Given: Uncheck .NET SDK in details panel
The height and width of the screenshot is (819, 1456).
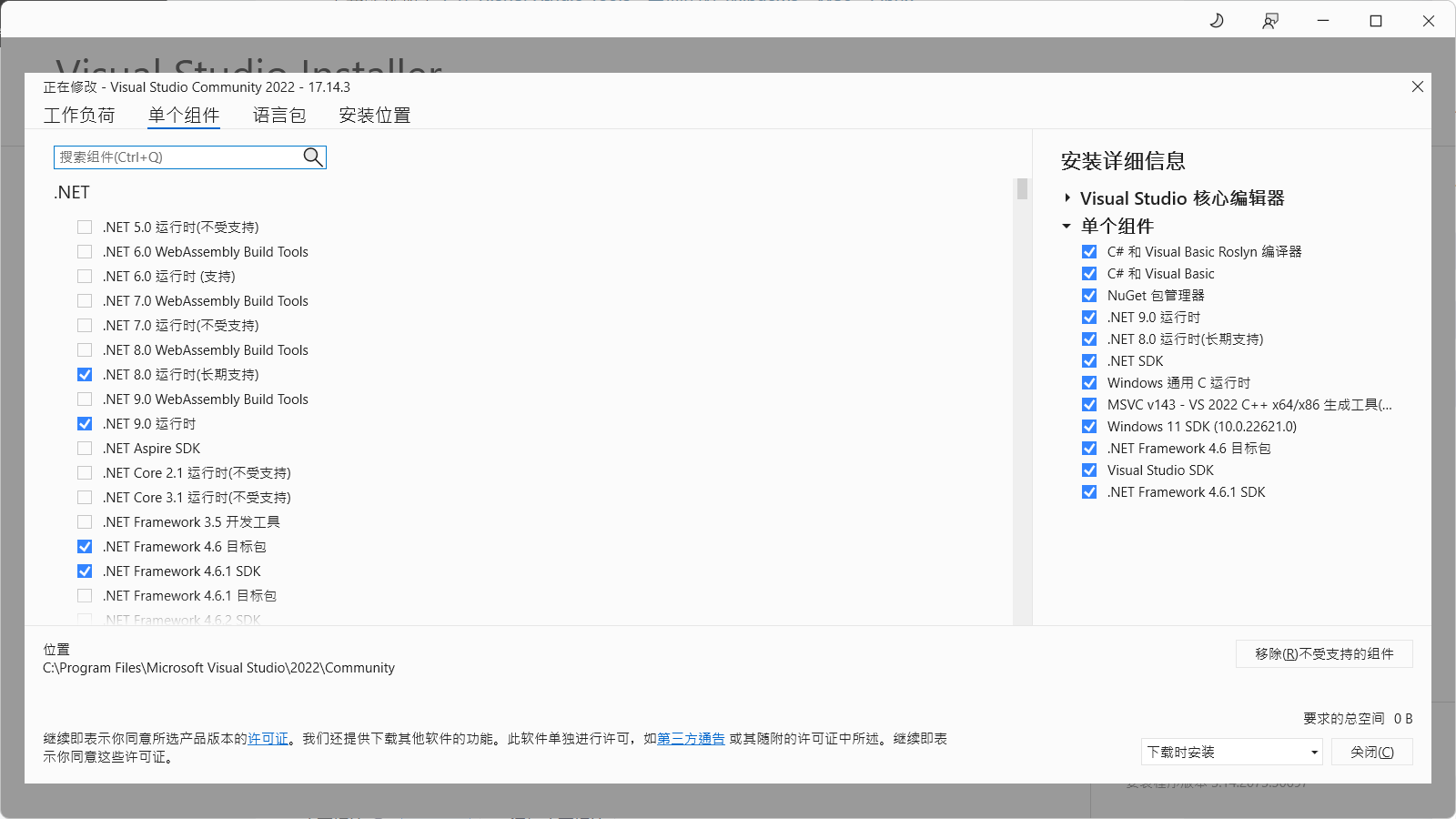Looking at the screenshot, I should (x=1089, y=360).
